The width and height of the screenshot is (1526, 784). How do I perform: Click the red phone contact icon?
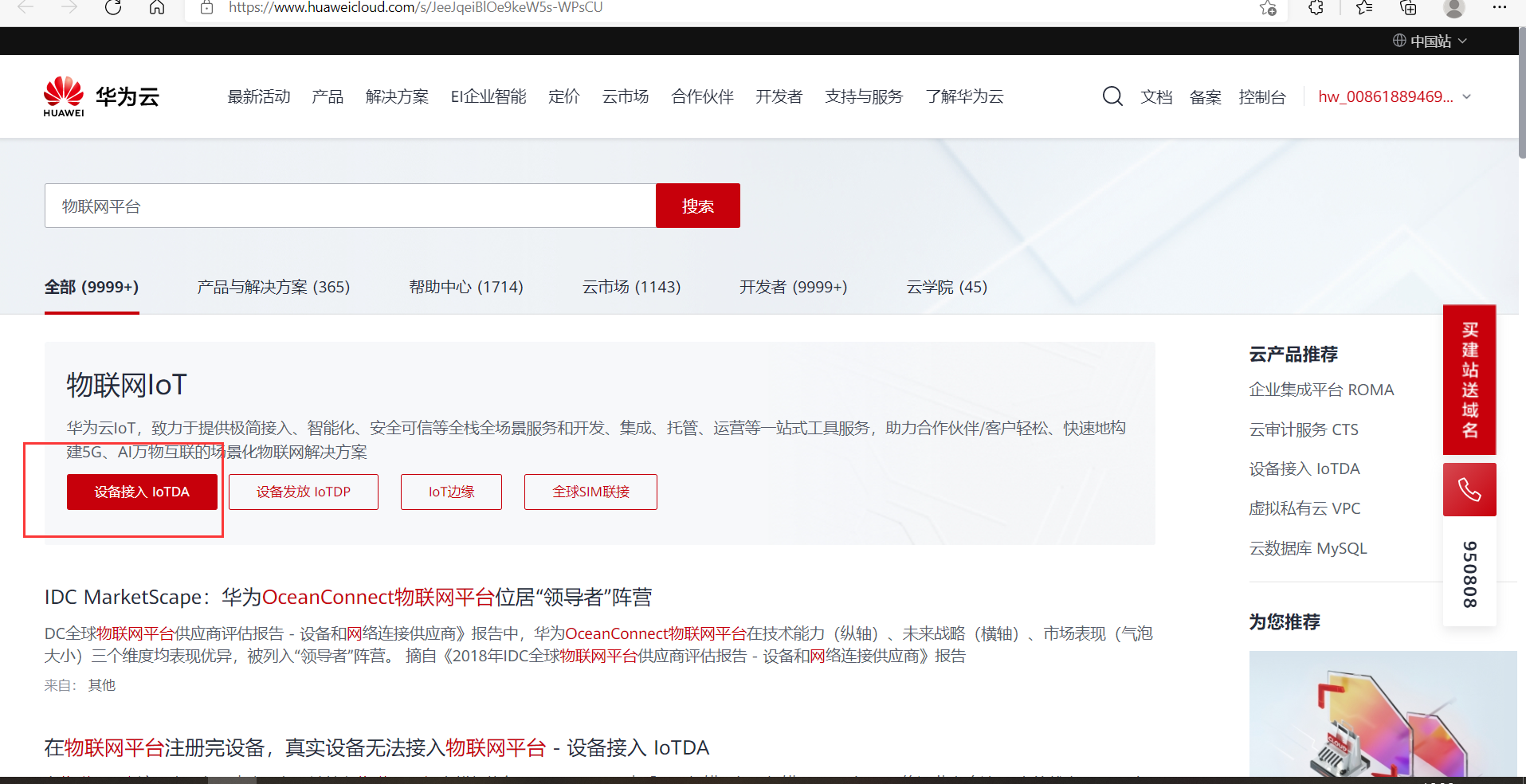click(1469, 489)
